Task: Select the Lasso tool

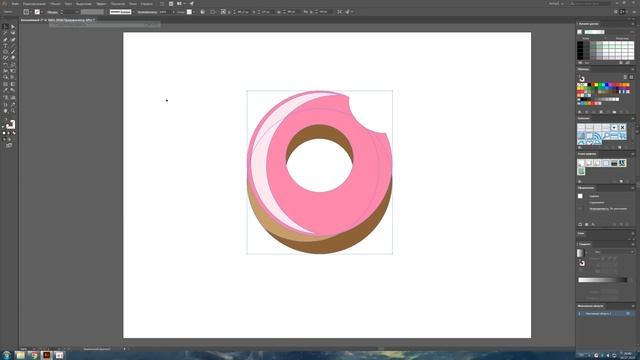Action: [13, 33]
